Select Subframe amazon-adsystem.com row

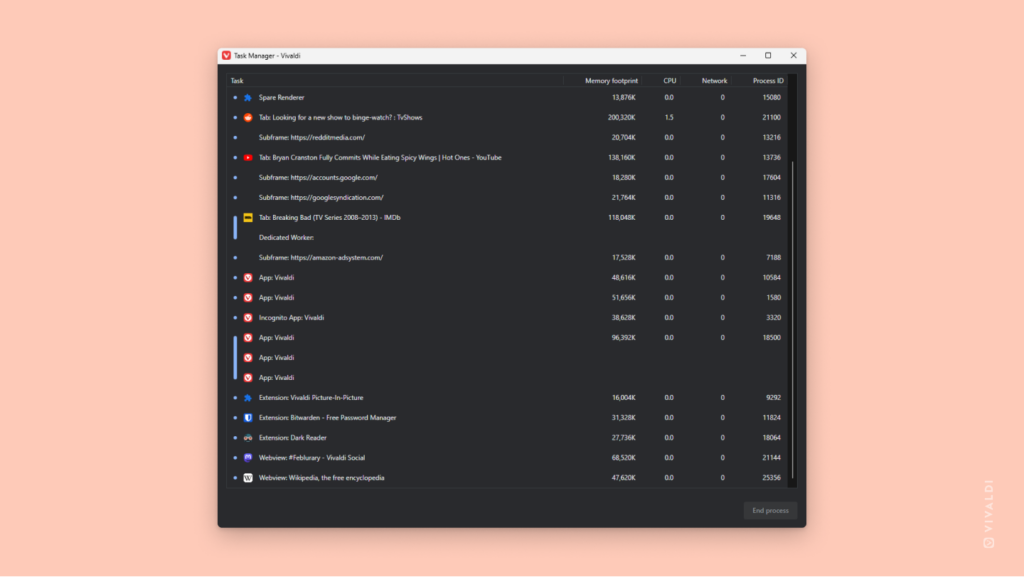[x=507, y=258]
